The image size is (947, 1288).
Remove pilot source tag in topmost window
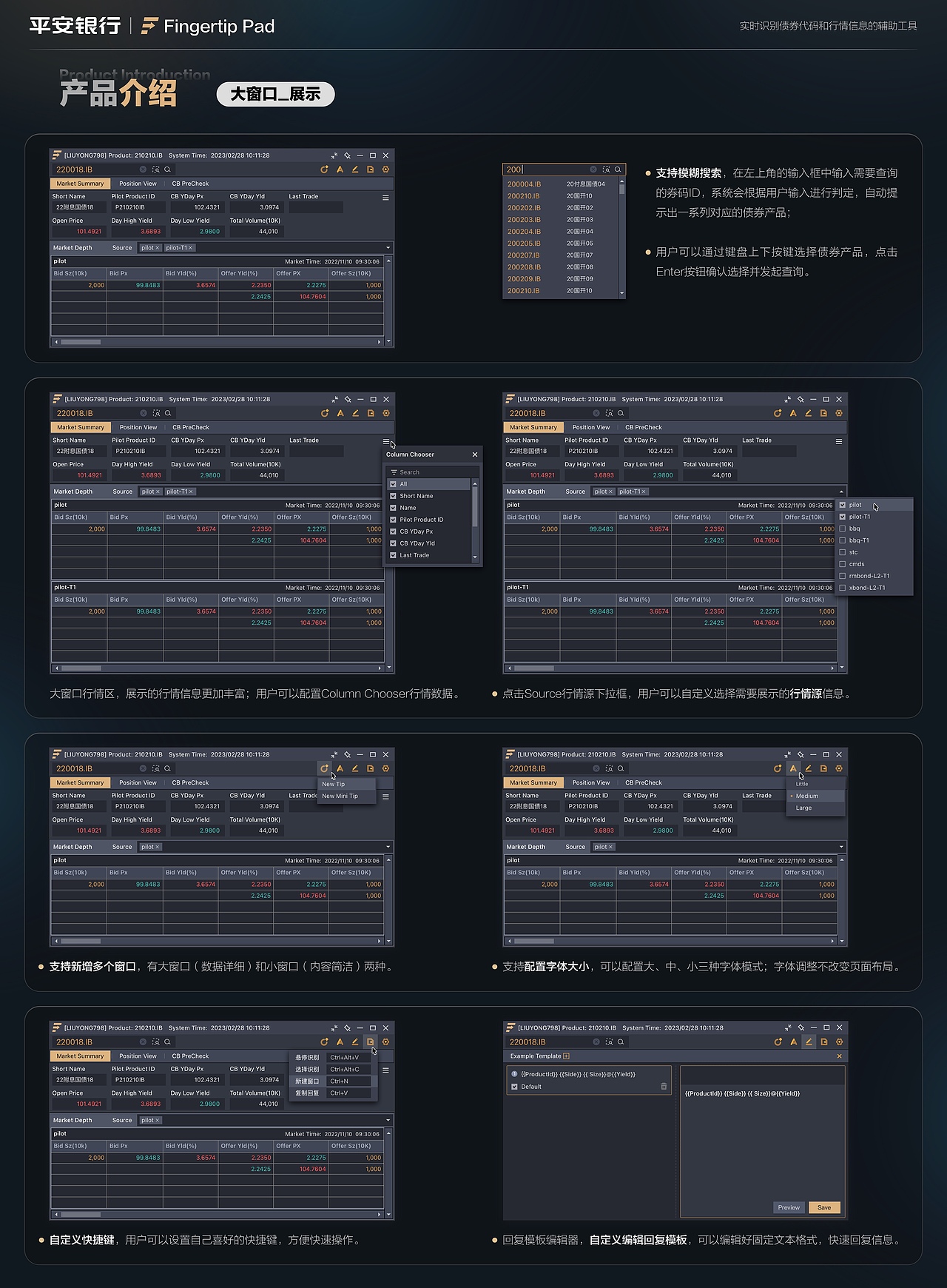pos(158,248)
